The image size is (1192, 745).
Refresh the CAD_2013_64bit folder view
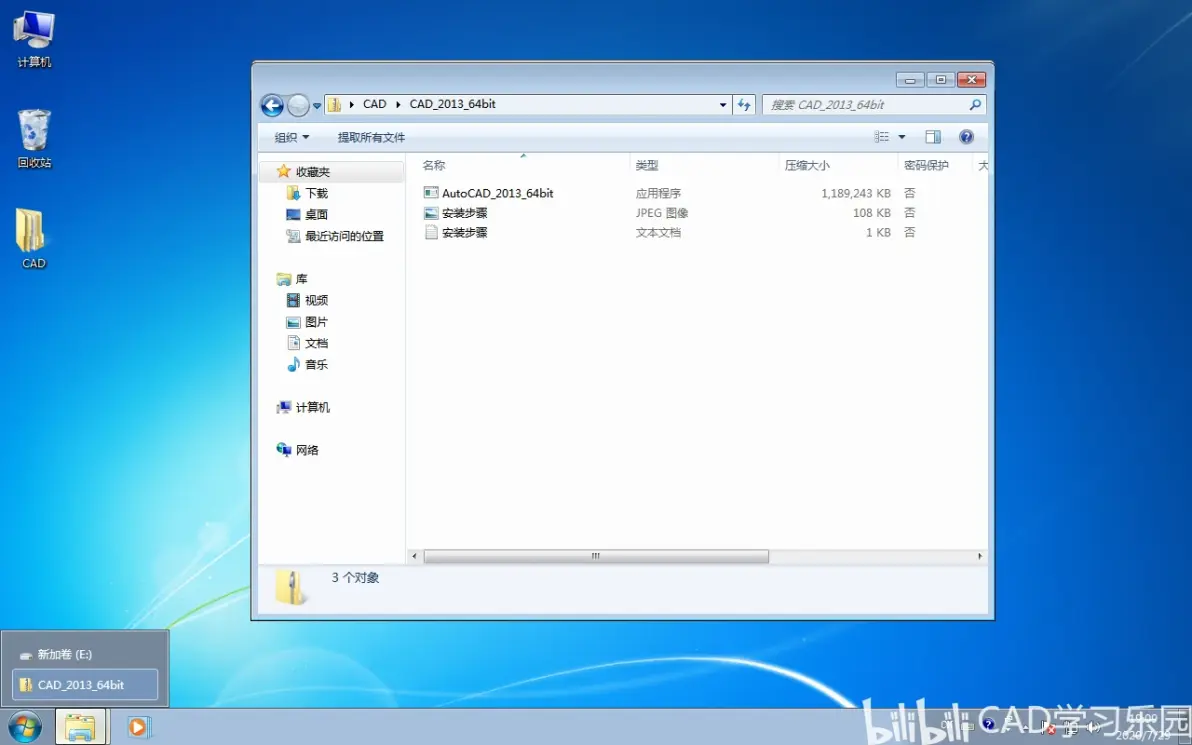(x=744, y=105)
